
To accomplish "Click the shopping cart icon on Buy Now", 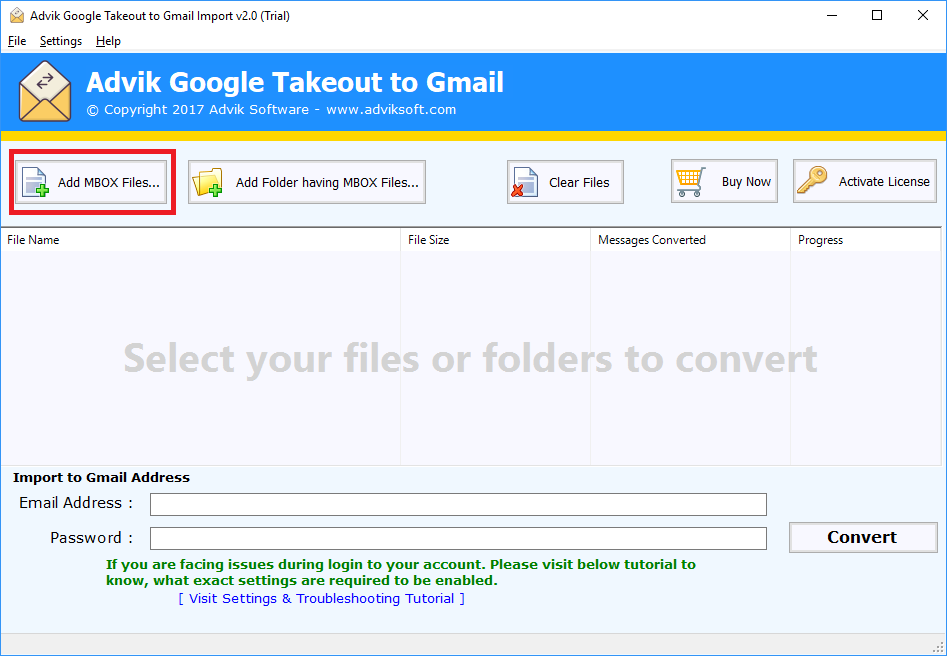I will pos(690,182).
